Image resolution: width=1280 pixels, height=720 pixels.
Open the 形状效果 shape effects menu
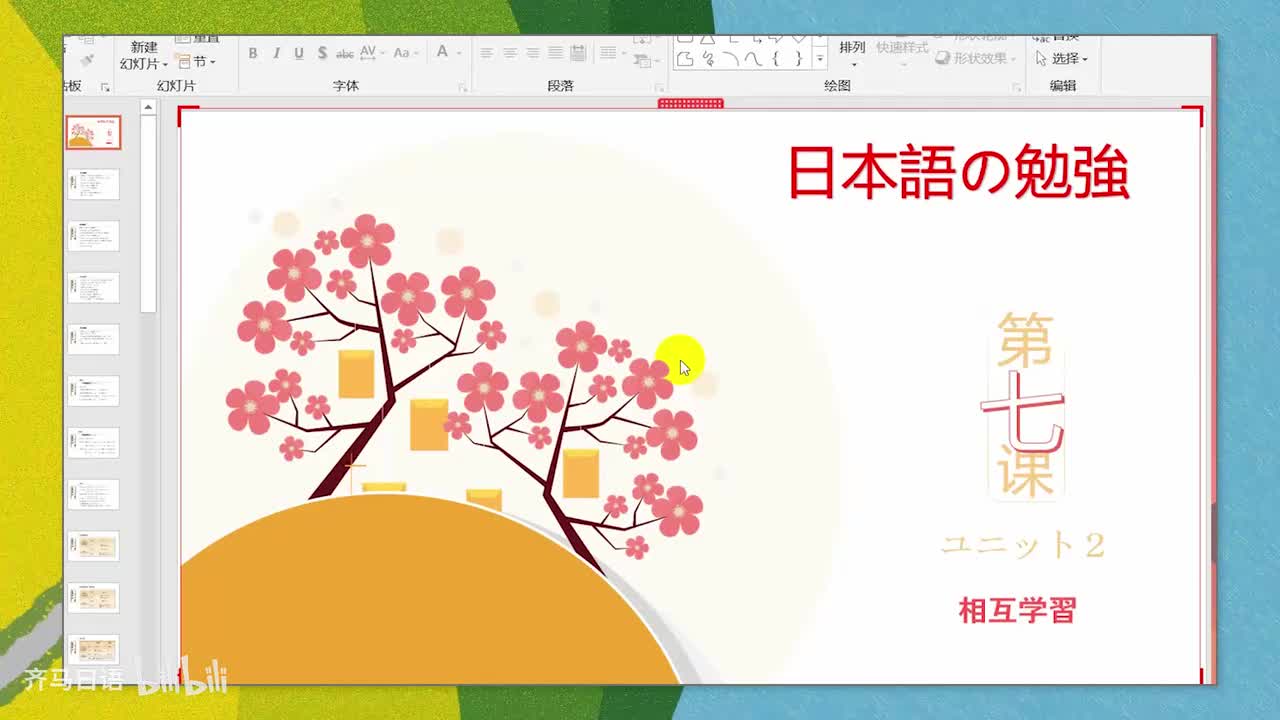(976, 58)
